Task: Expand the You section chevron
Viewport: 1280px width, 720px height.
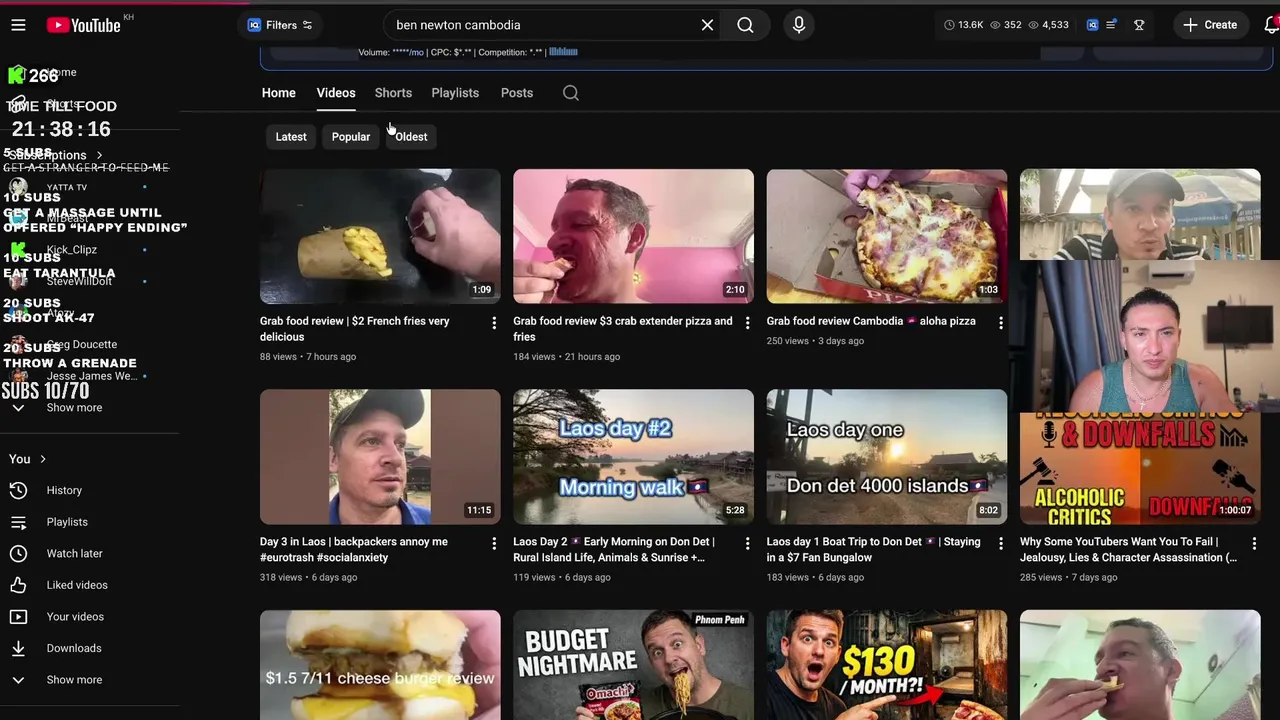Action: click(43, 459)
